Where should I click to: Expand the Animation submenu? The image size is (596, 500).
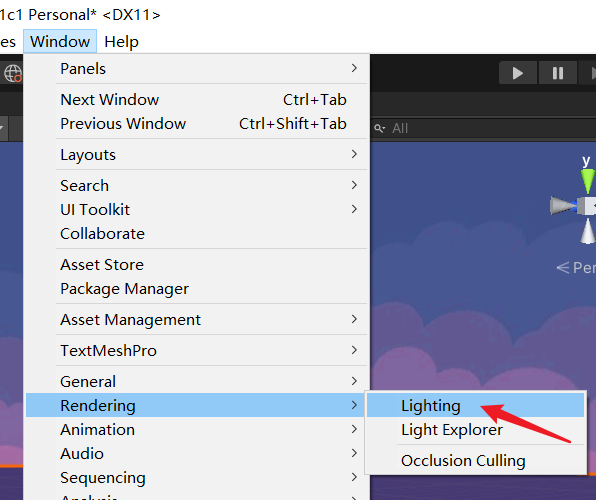[x=196, y=429]
